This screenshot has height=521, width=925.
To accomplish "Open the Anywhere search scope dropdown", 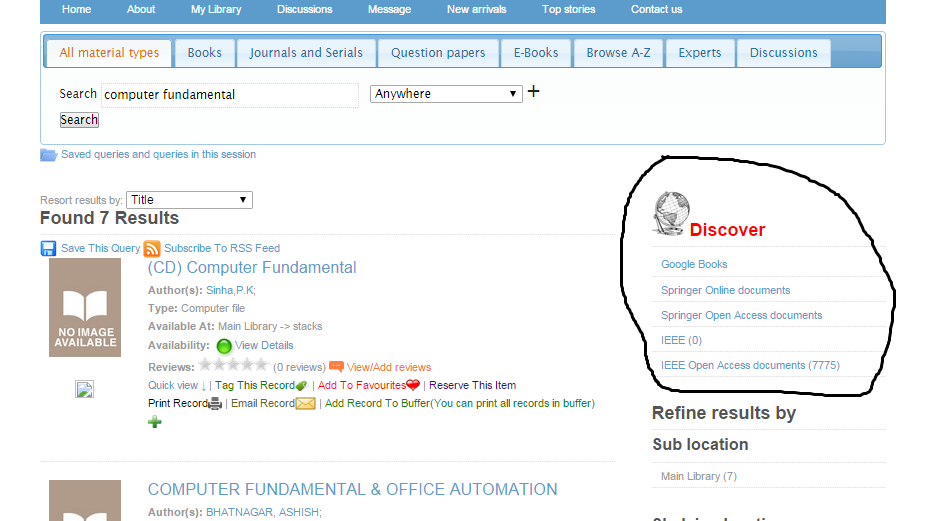I will coord(446,94).
